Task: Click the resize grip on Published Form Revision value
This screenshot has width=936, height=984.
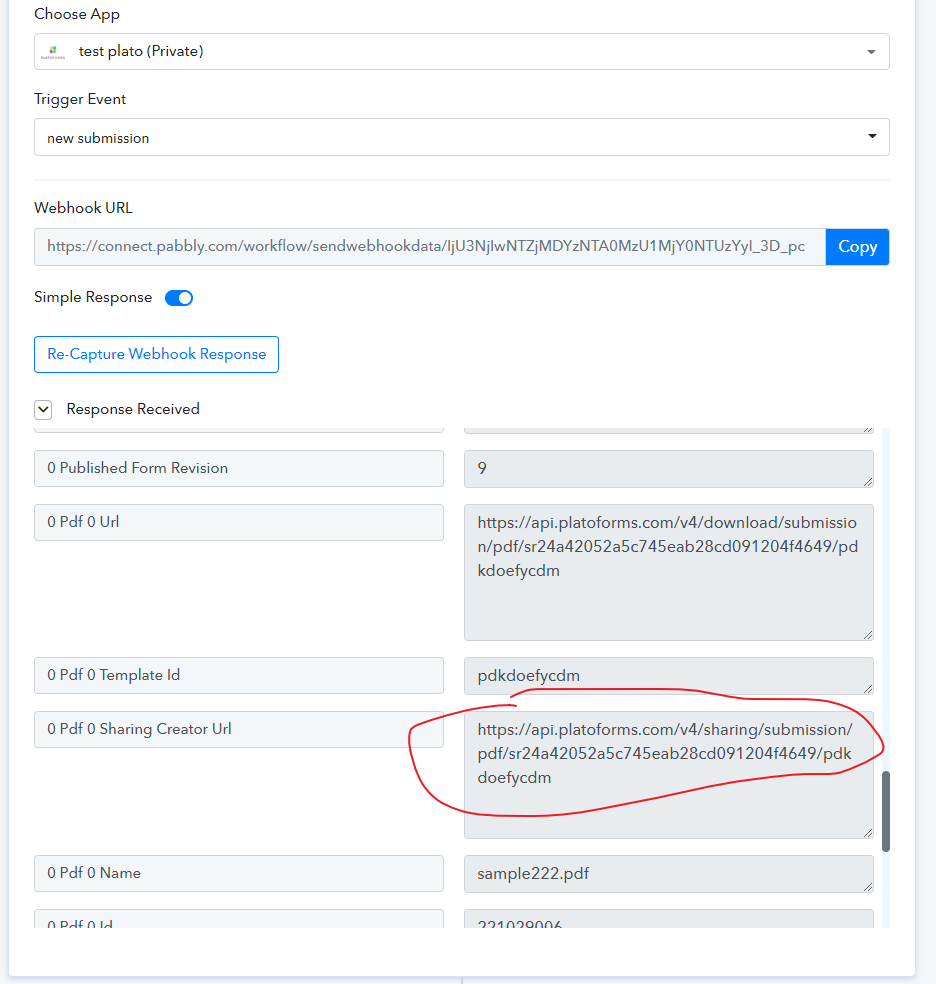Action: pos(868,482)
